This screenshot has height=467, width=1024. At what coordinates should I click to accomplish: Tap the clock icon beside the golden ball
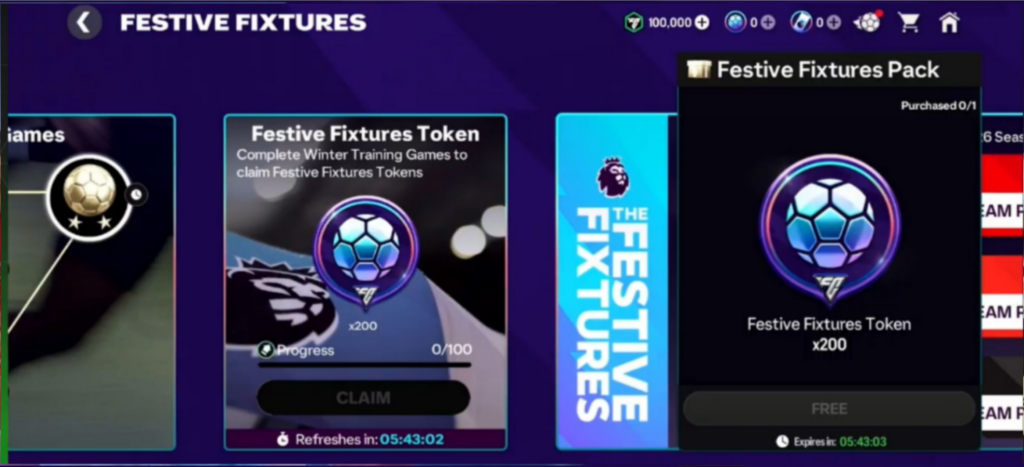pos(136,194)
